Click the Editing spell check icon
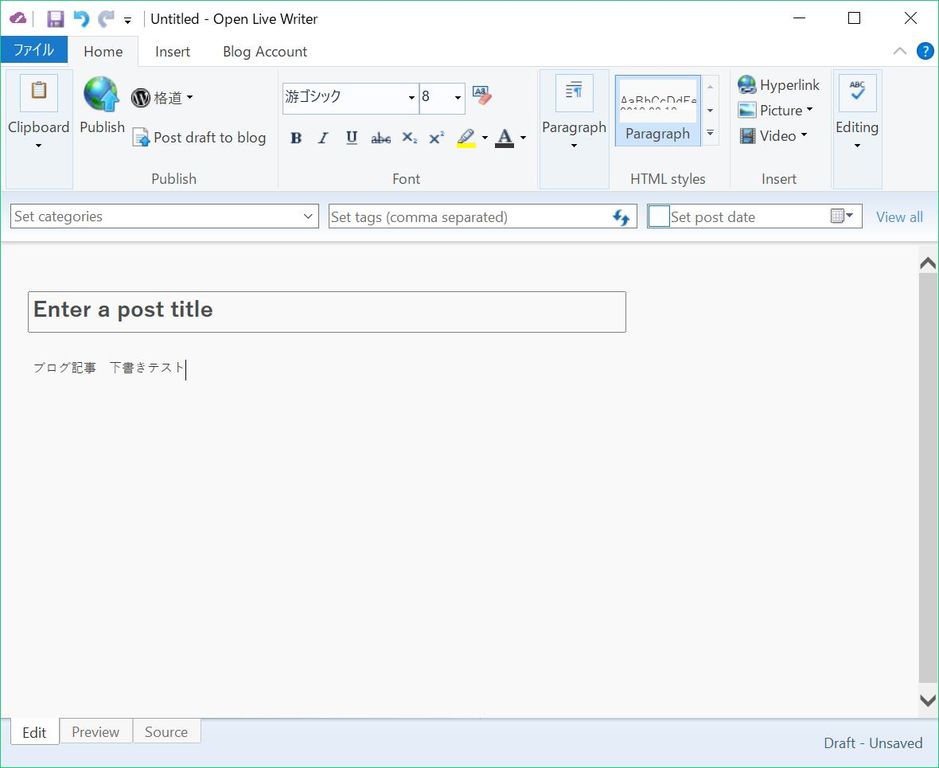This screenshot has width=939, height=768. 858,92
